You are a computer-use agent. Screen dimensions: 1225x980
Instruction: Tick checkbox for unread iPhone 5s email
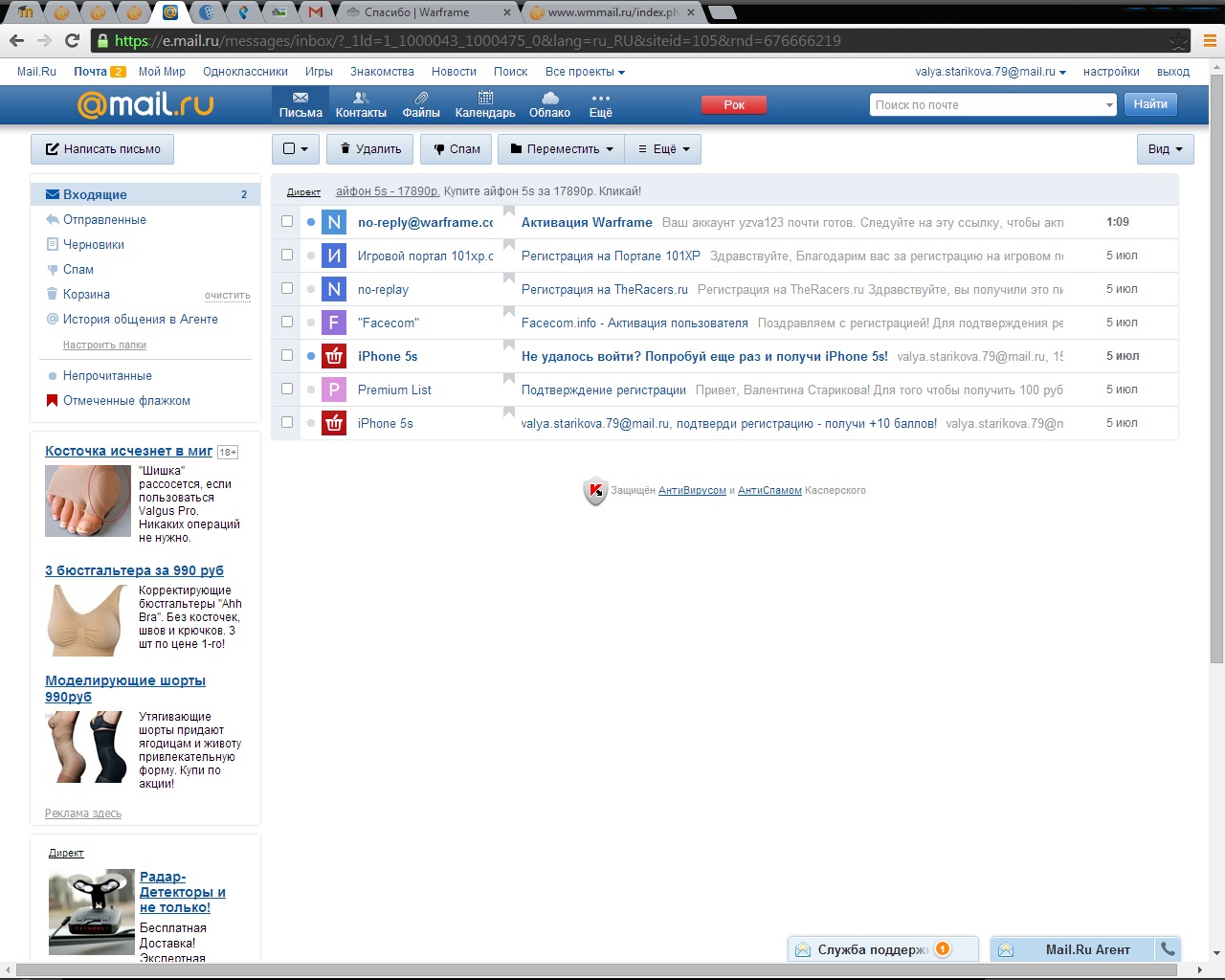pos(287,355)
